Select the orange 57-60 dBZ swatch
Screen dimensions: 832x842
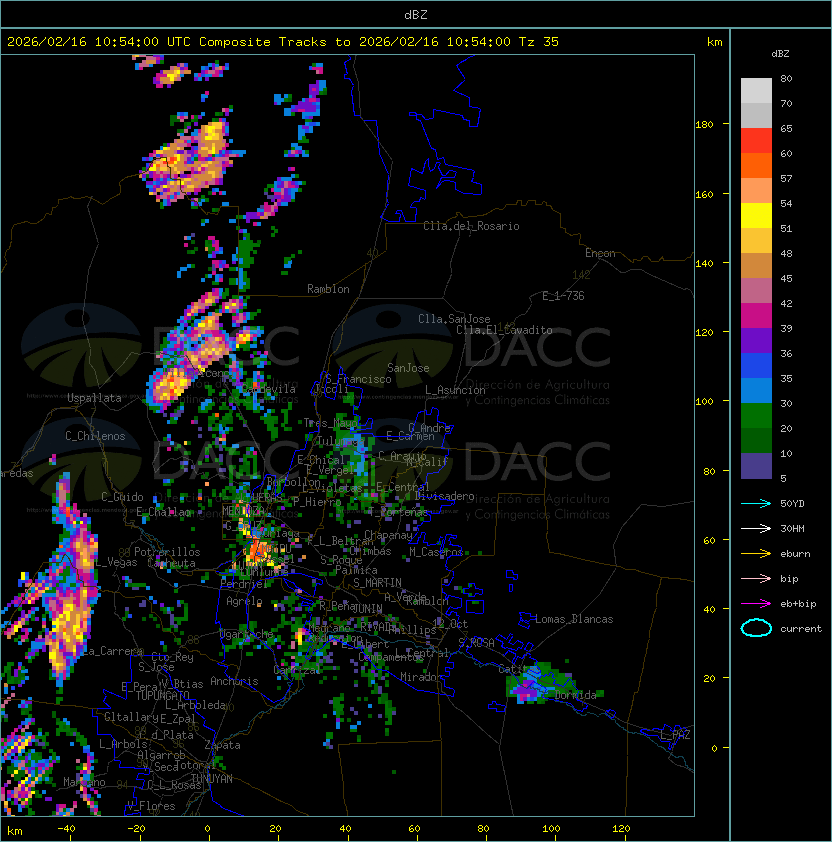pyautogui.click(x=756, y=165)
